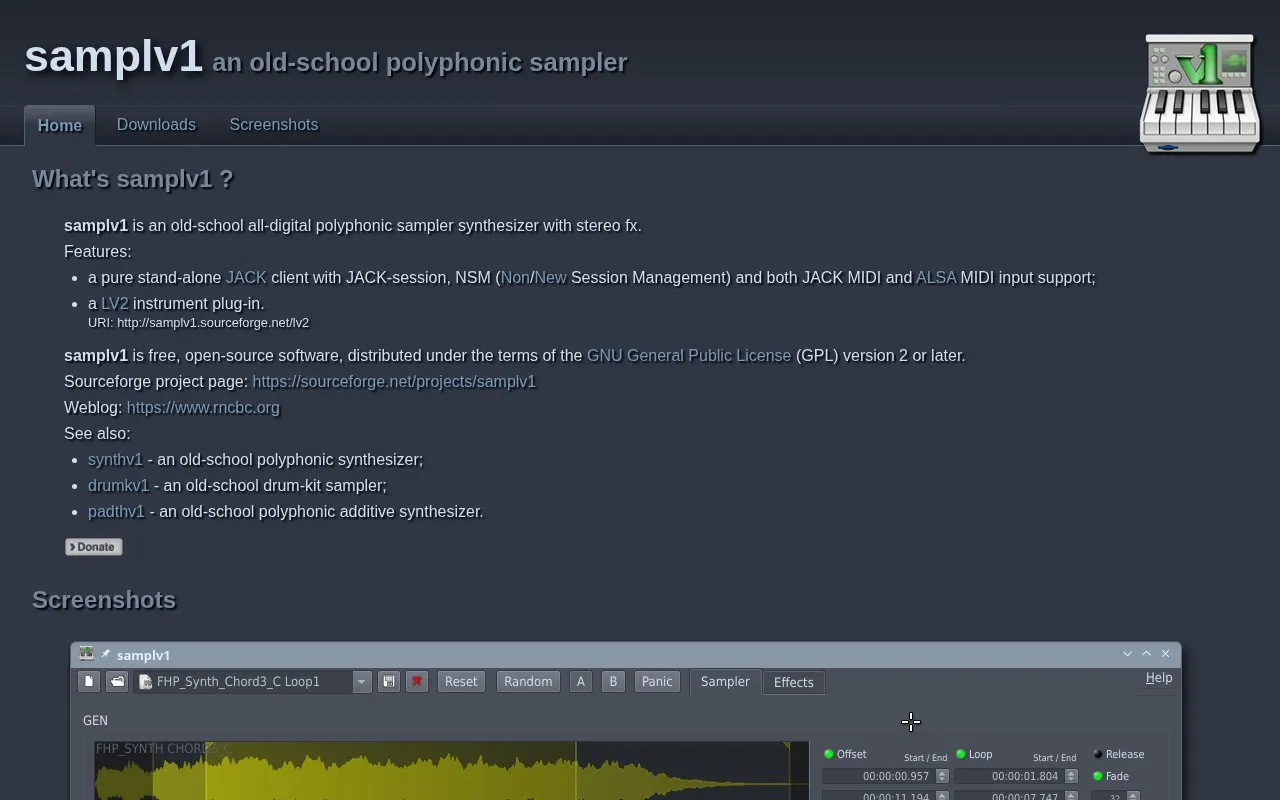The image size is (1280, 800).
Task: Open the drumkv1 link
Action: (x=119, y=485)
